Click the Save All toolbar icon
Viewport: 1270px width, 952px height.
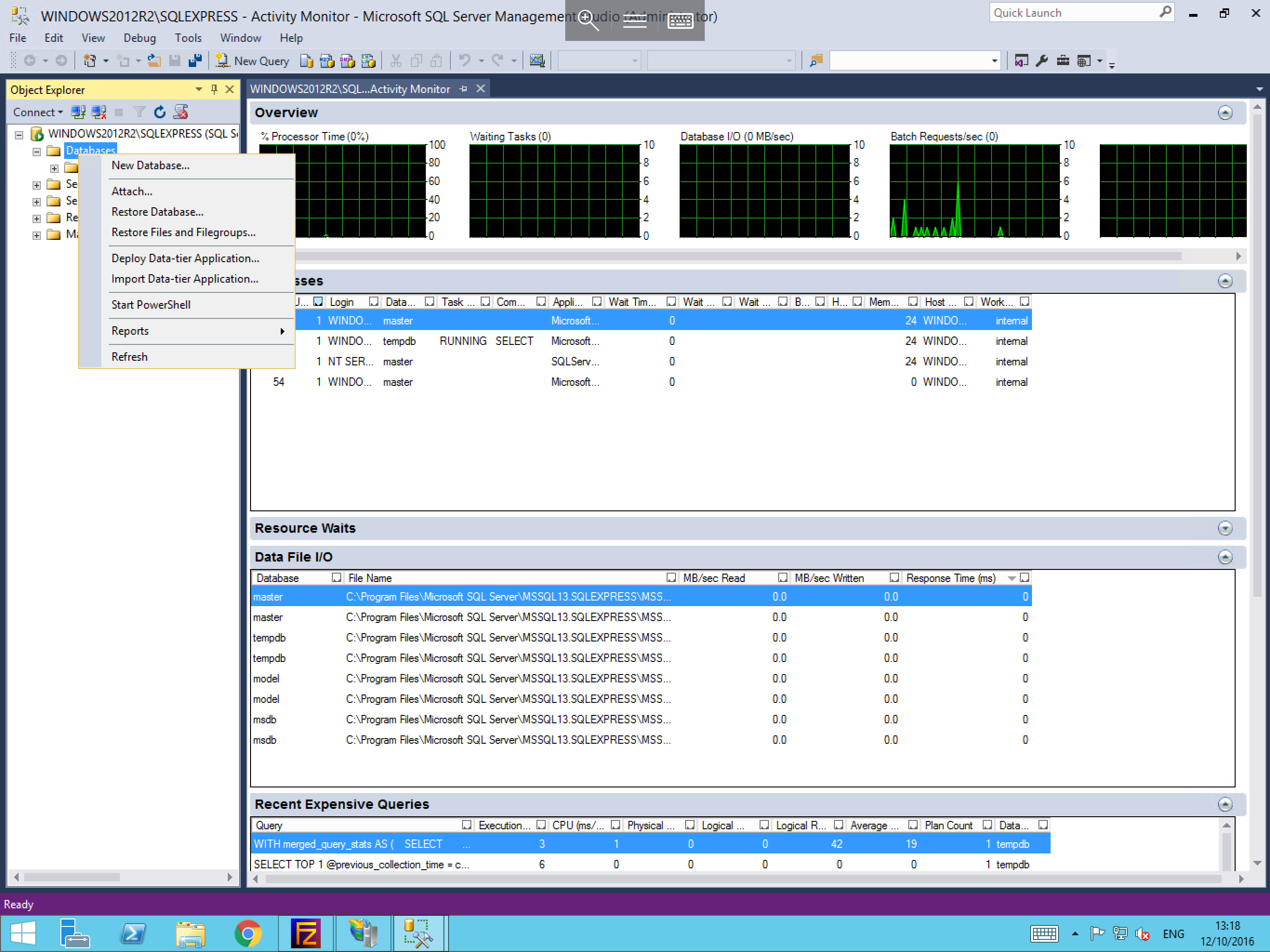(x=195, y=61)
